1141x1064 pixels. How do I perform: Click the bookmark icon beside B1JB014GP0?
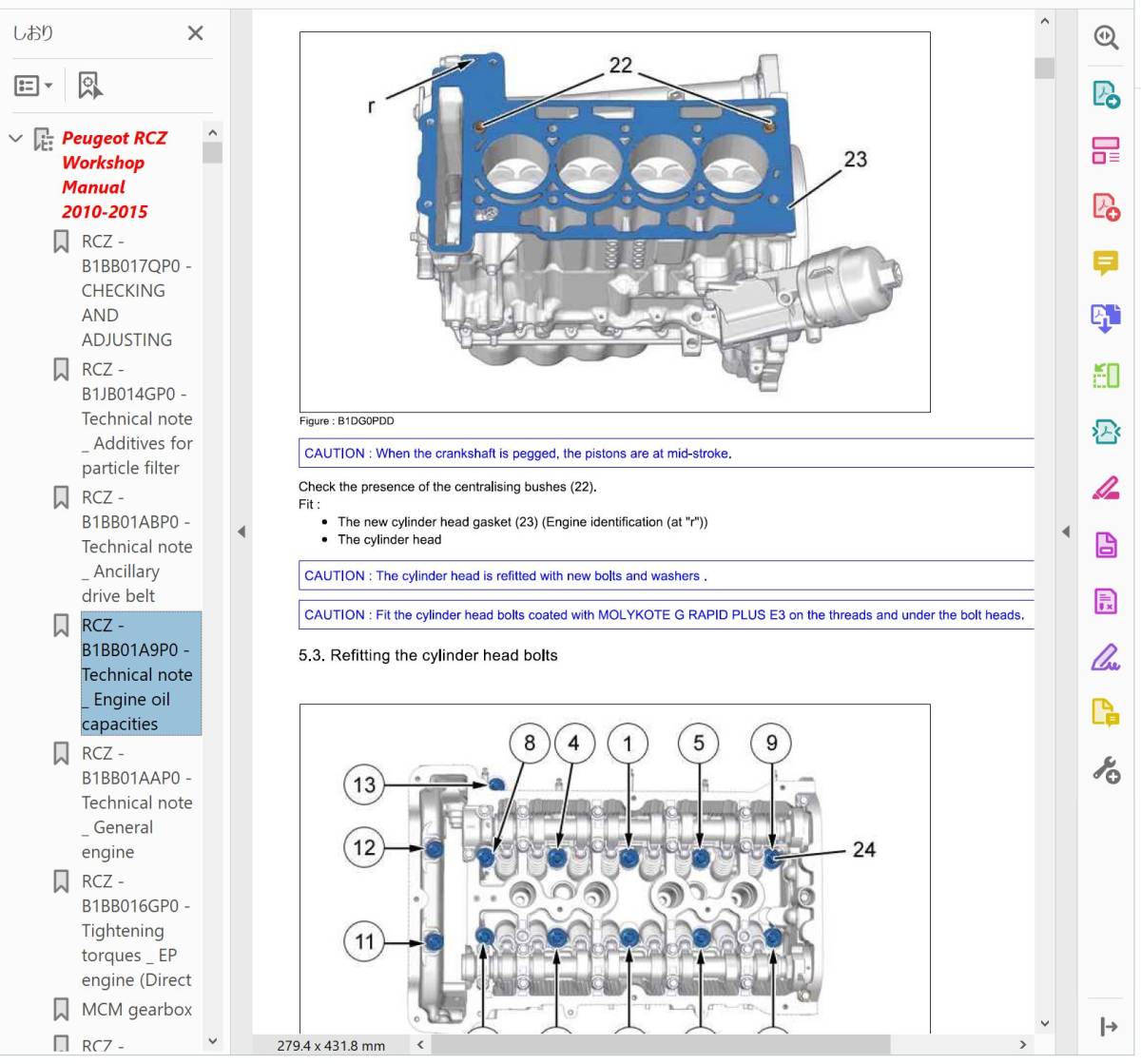pos(61,370)
